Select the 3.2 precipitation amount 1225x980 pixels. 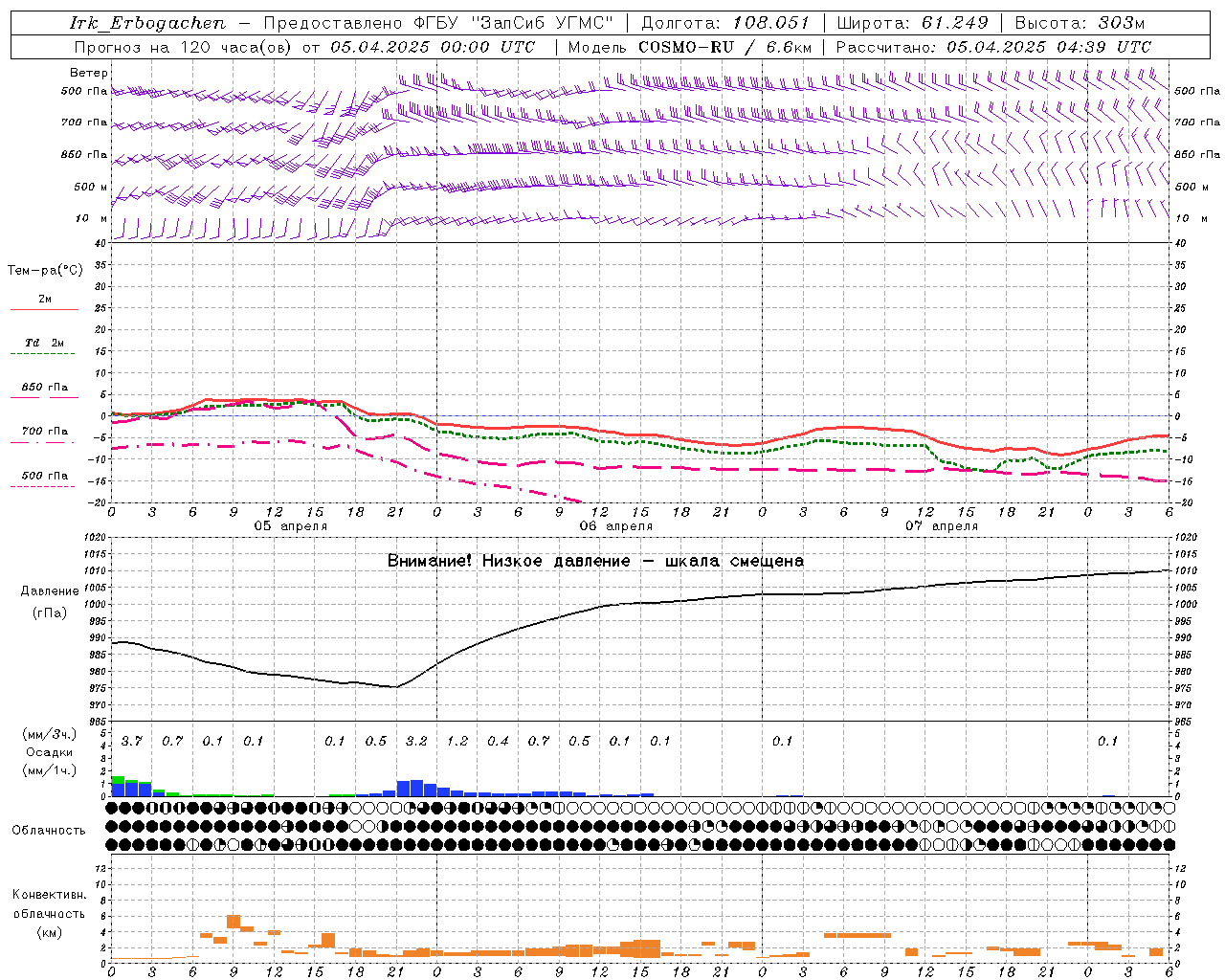416,741
